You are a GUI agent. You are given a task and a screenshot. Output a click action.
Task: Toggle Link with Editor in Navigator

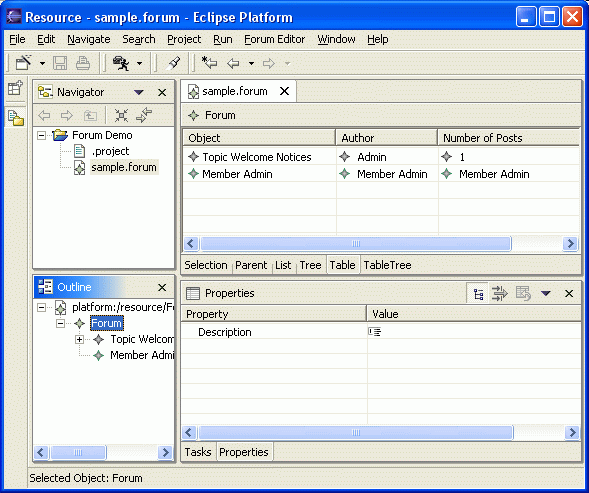(x=144, y=115)
